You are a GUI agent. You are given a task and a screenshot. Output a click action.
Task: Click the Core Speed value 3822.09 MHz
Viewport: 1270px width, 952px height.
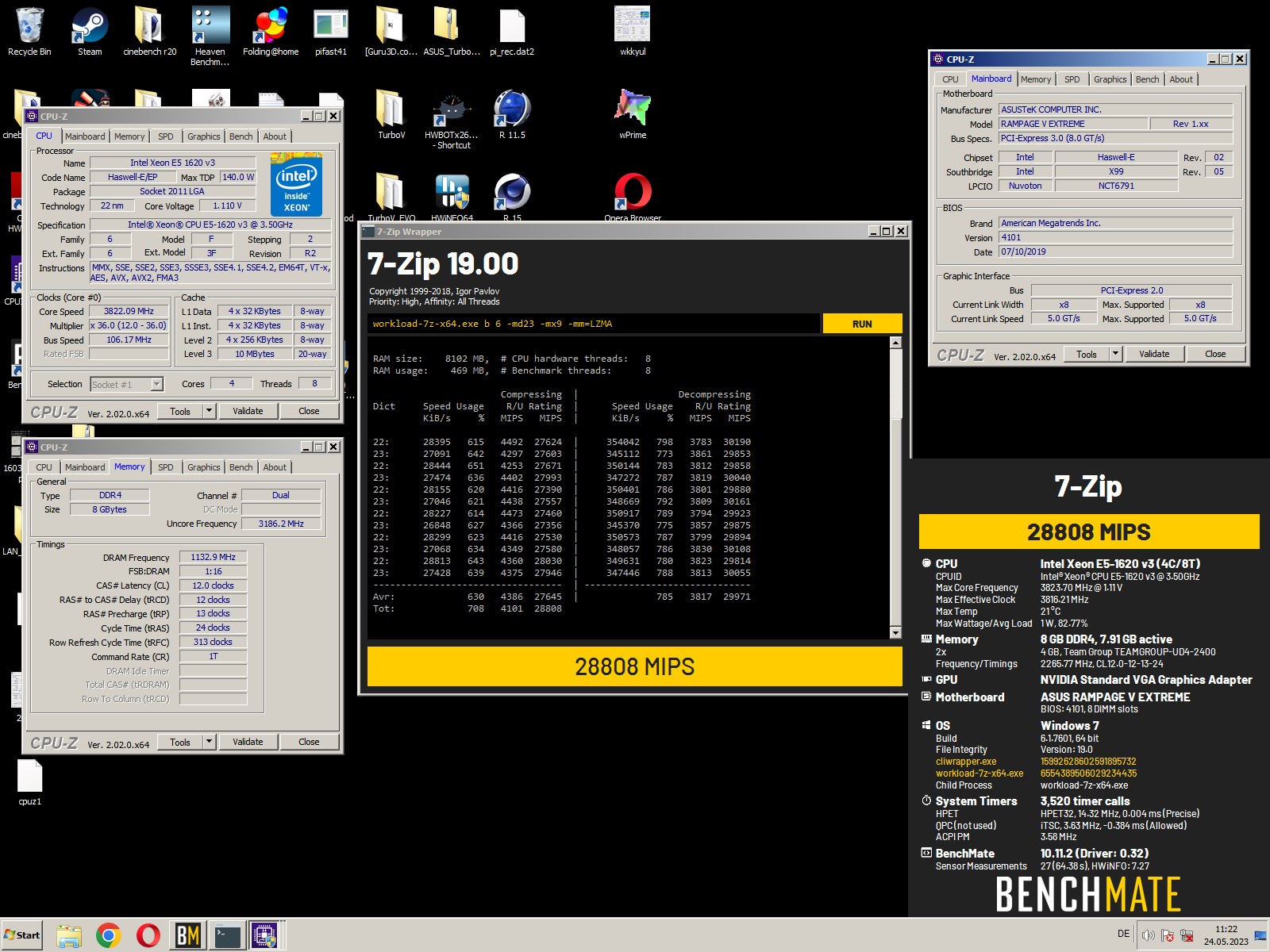click(x=129, y=312)
